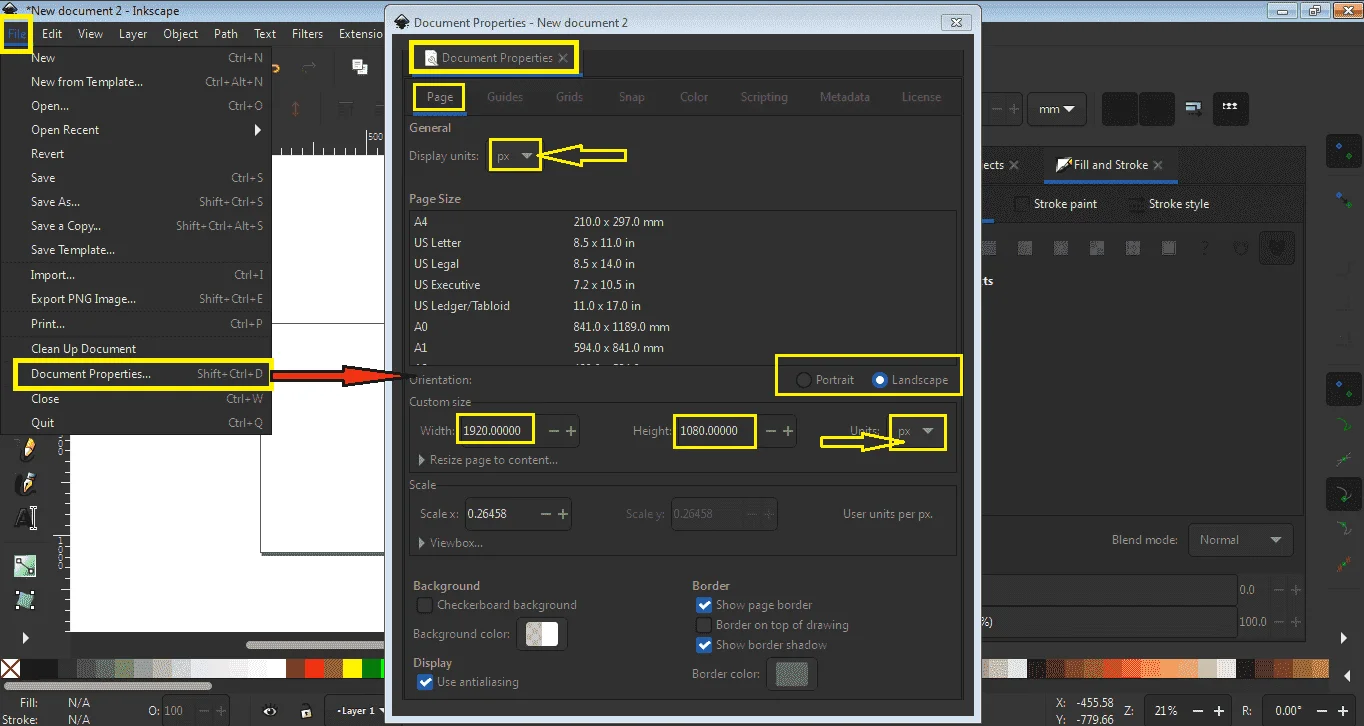Toggle Use antialiasing checkbox

tap(425, 682)
